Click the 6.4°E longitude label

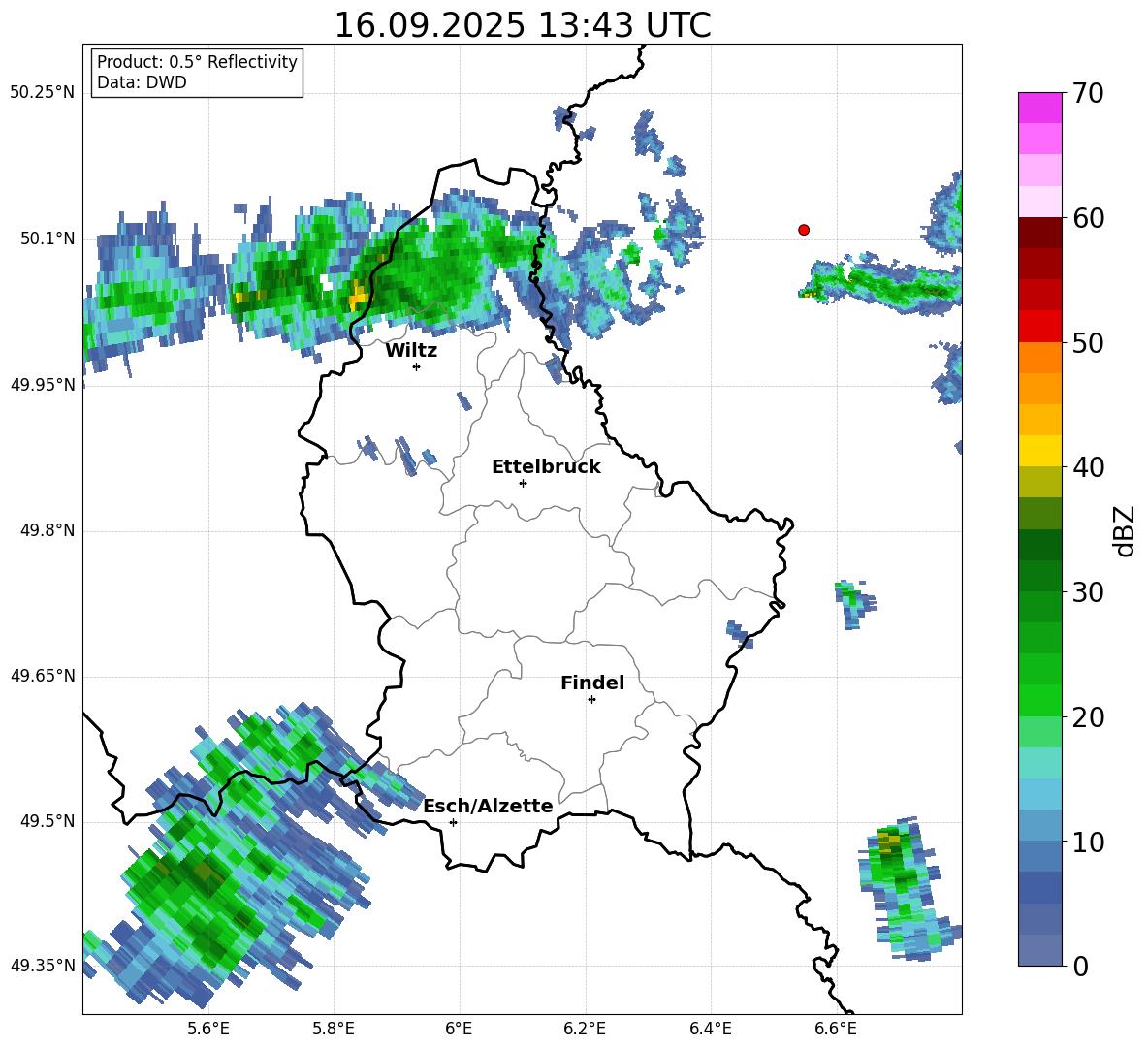(711, 1029)
